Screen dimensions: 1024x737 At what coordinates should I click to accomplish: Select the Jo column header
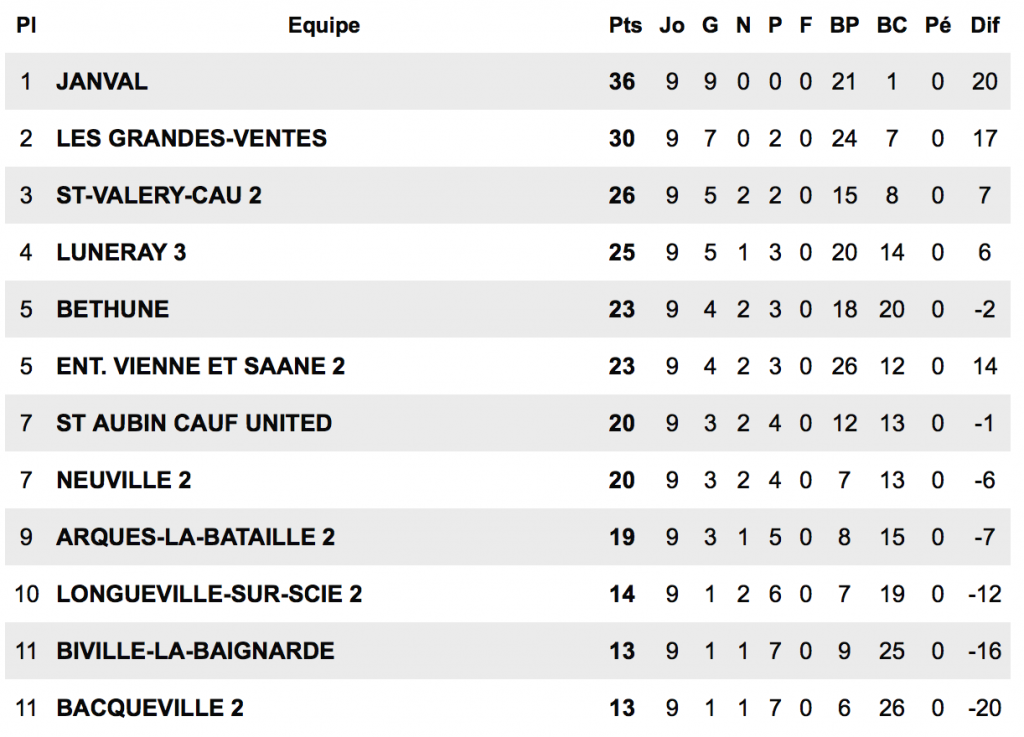pos(672,26)
